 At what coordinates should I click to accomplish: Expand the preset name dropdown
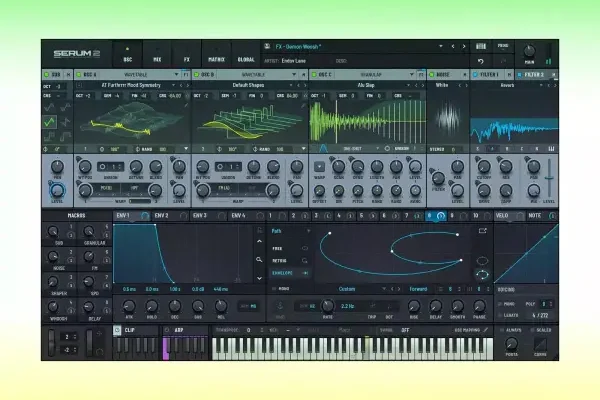(x=441, y=46)
